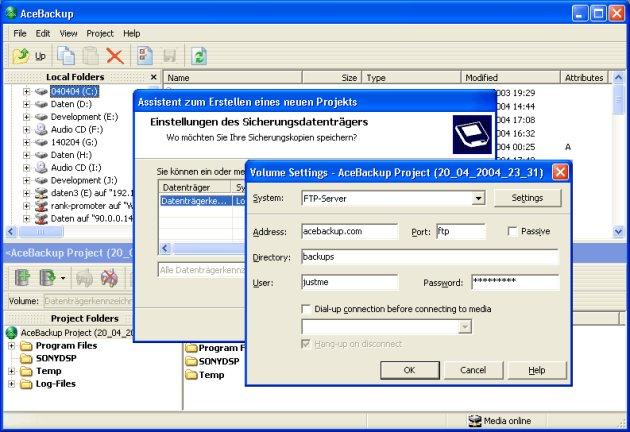Expand the Daten (D:) drive node

click(x=27, y=104)
